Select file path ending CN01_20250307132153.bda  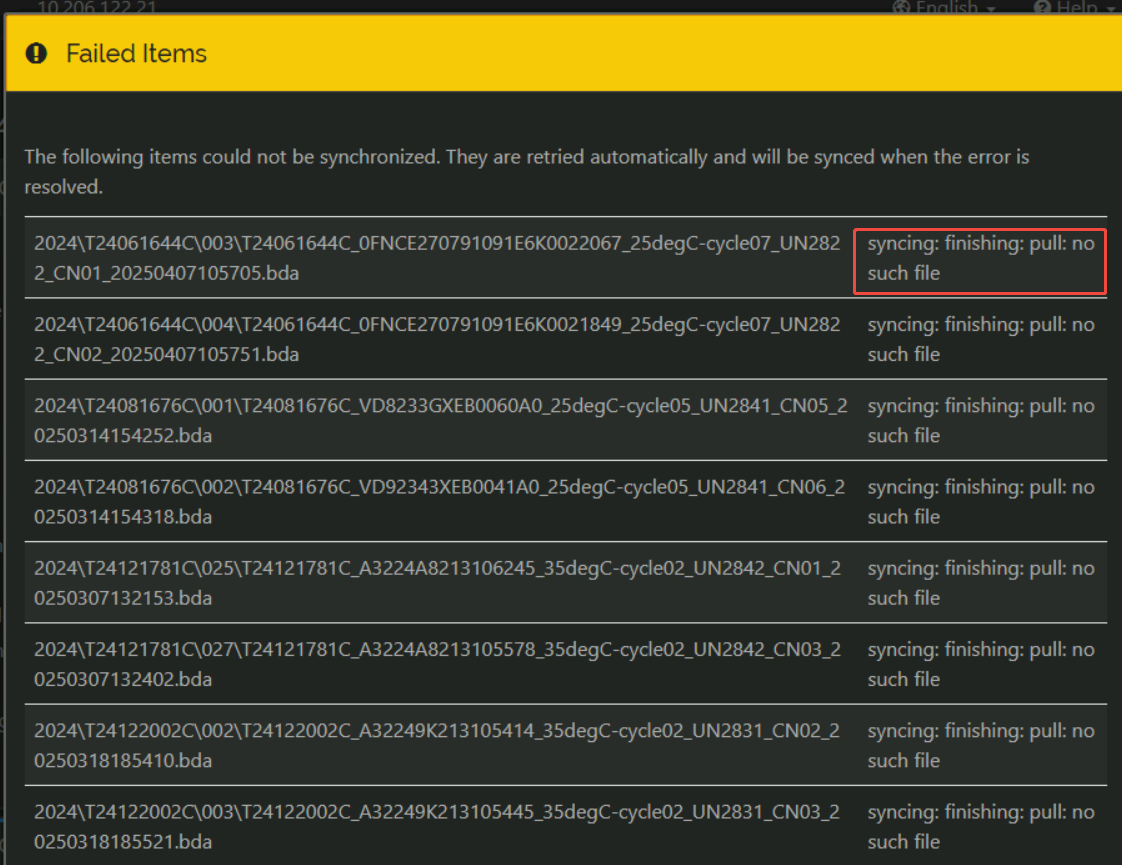click(x=438, y=583)
